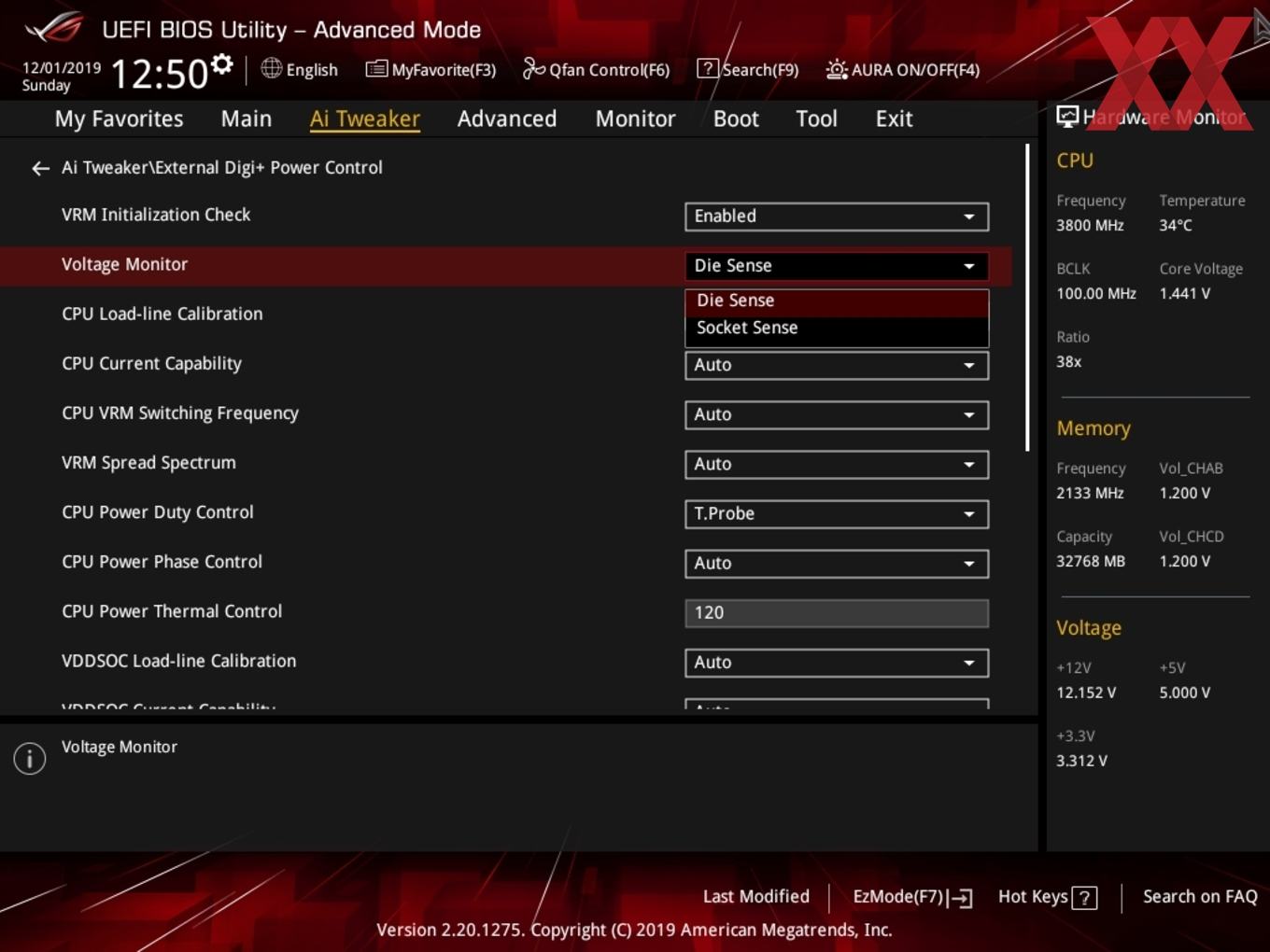Click CPU Power Thermal Control value field

point(837,613)
